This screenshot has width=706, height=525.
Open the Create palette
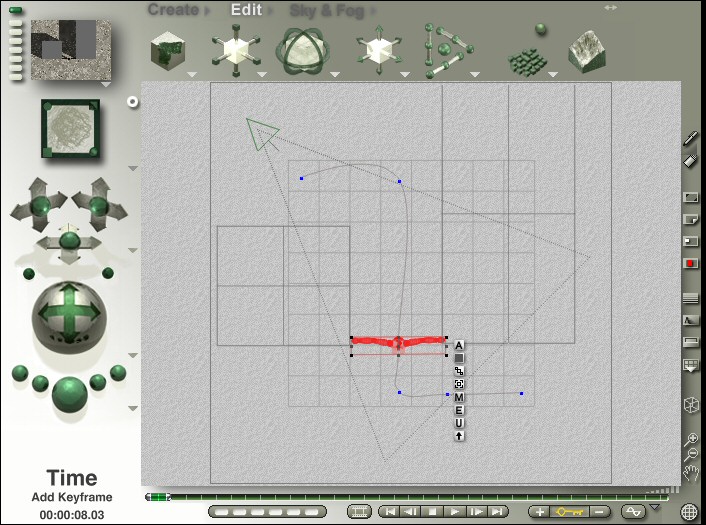click(x=173, y=10)
